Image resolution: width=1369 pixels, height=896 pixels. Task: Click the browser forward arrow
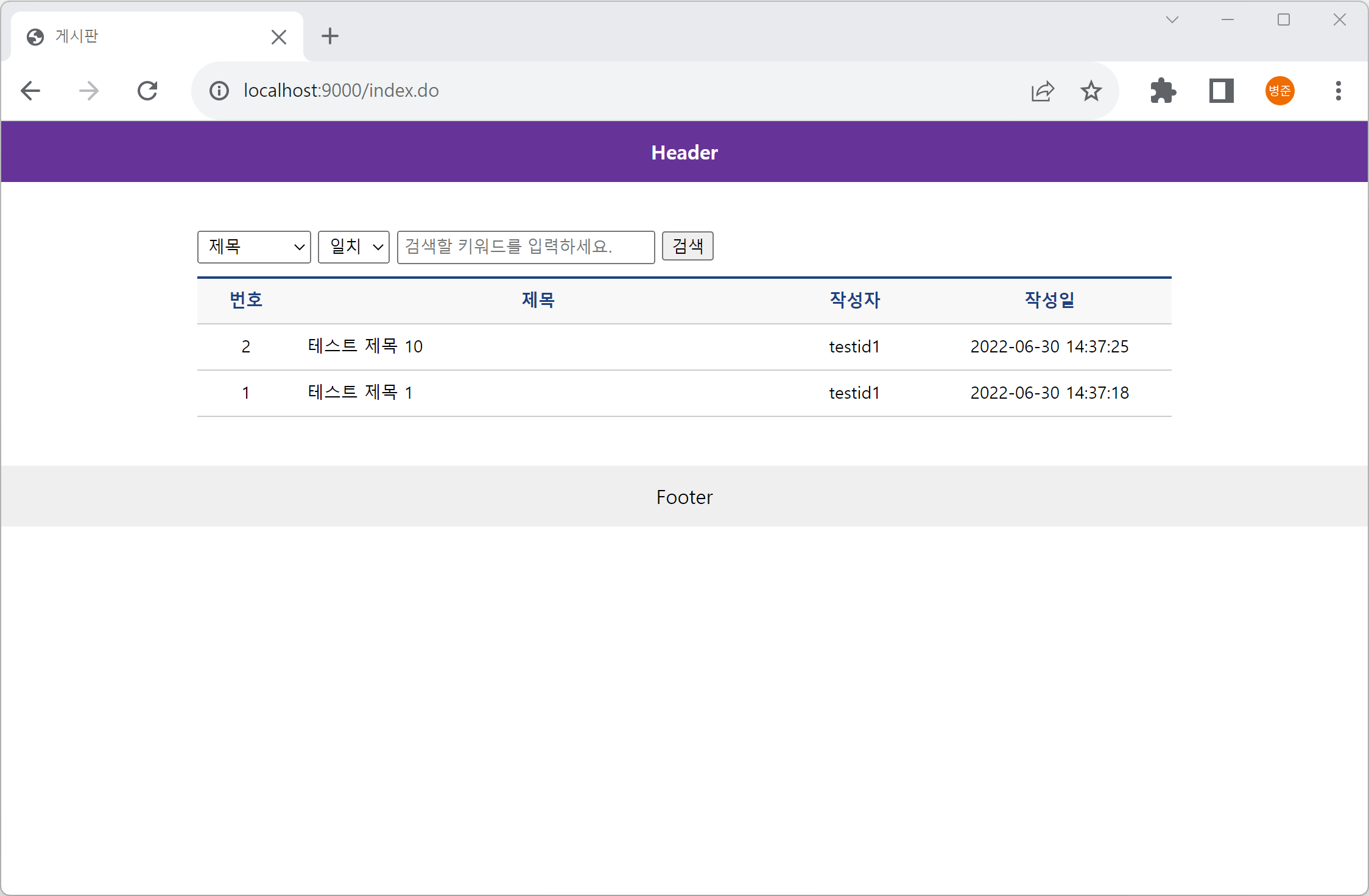(89, 91)
